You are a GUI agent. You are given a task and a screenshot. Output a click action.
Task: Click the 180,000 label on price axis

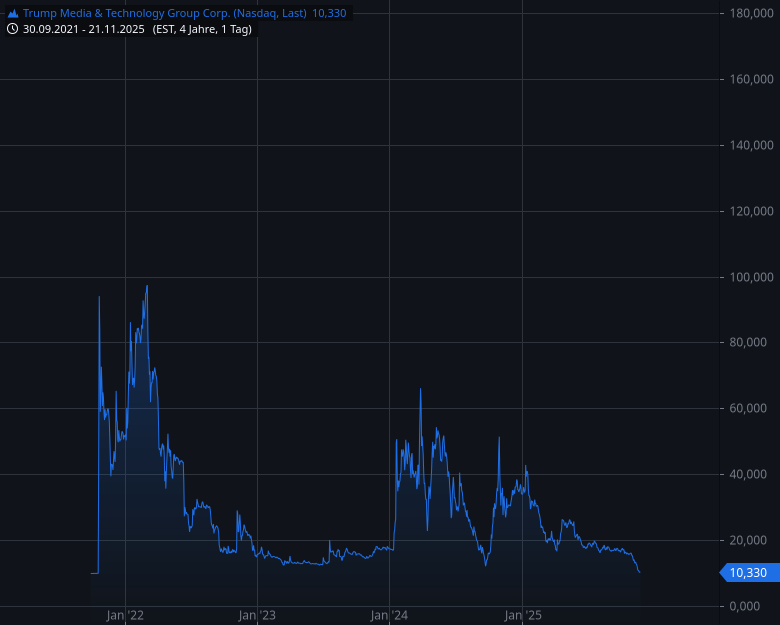click(x=748, y=13)
